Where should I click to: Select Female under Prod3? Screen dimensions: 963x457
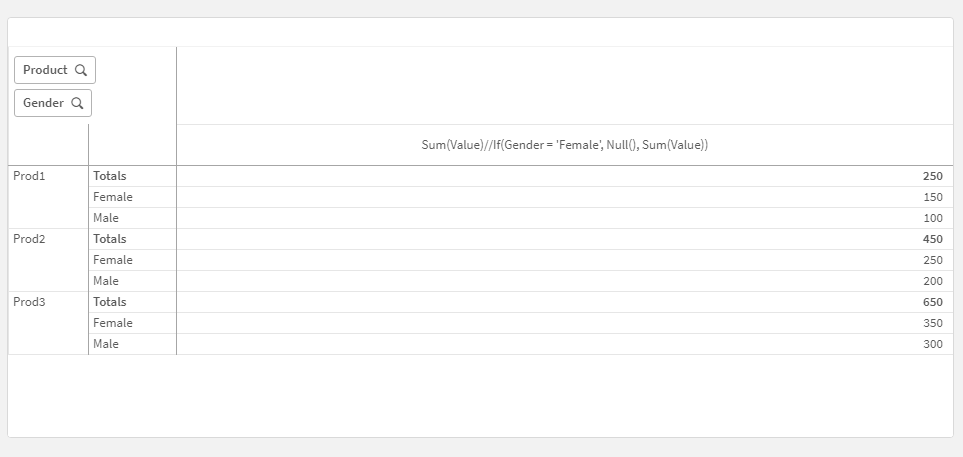[113, 323]
